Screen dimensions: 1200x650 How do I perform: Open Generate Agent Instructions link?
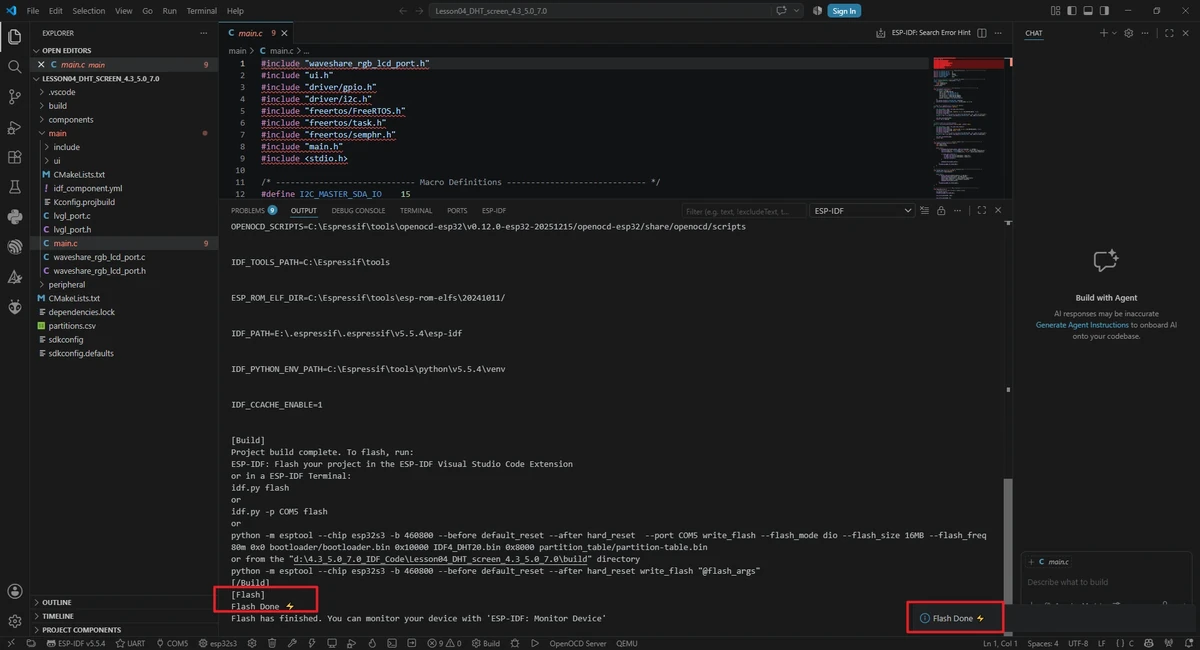click(1082, 325)
